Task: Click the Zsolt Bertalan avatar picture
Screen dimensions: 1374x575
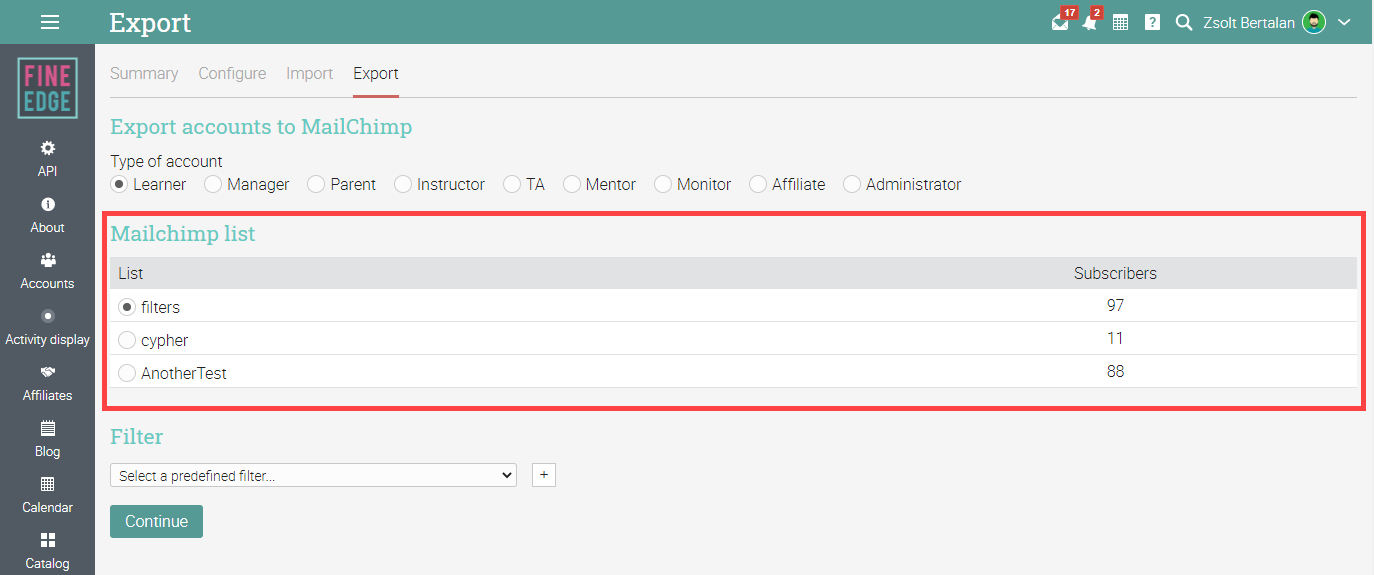Action: [x=1314, y=22]
